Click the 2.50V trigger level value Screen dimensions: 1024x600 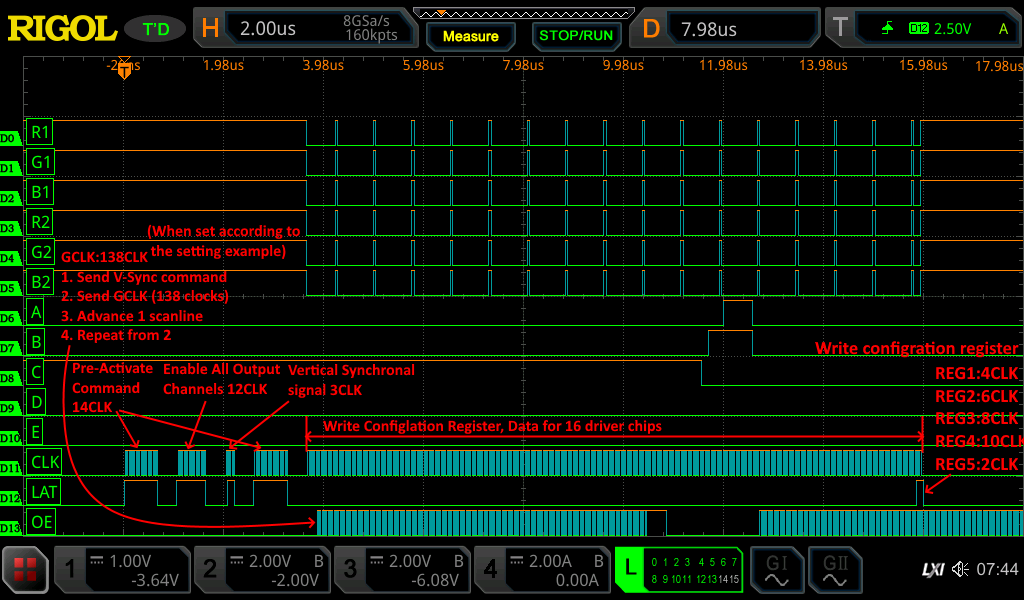pyautogui.click(x=952, y=29)
